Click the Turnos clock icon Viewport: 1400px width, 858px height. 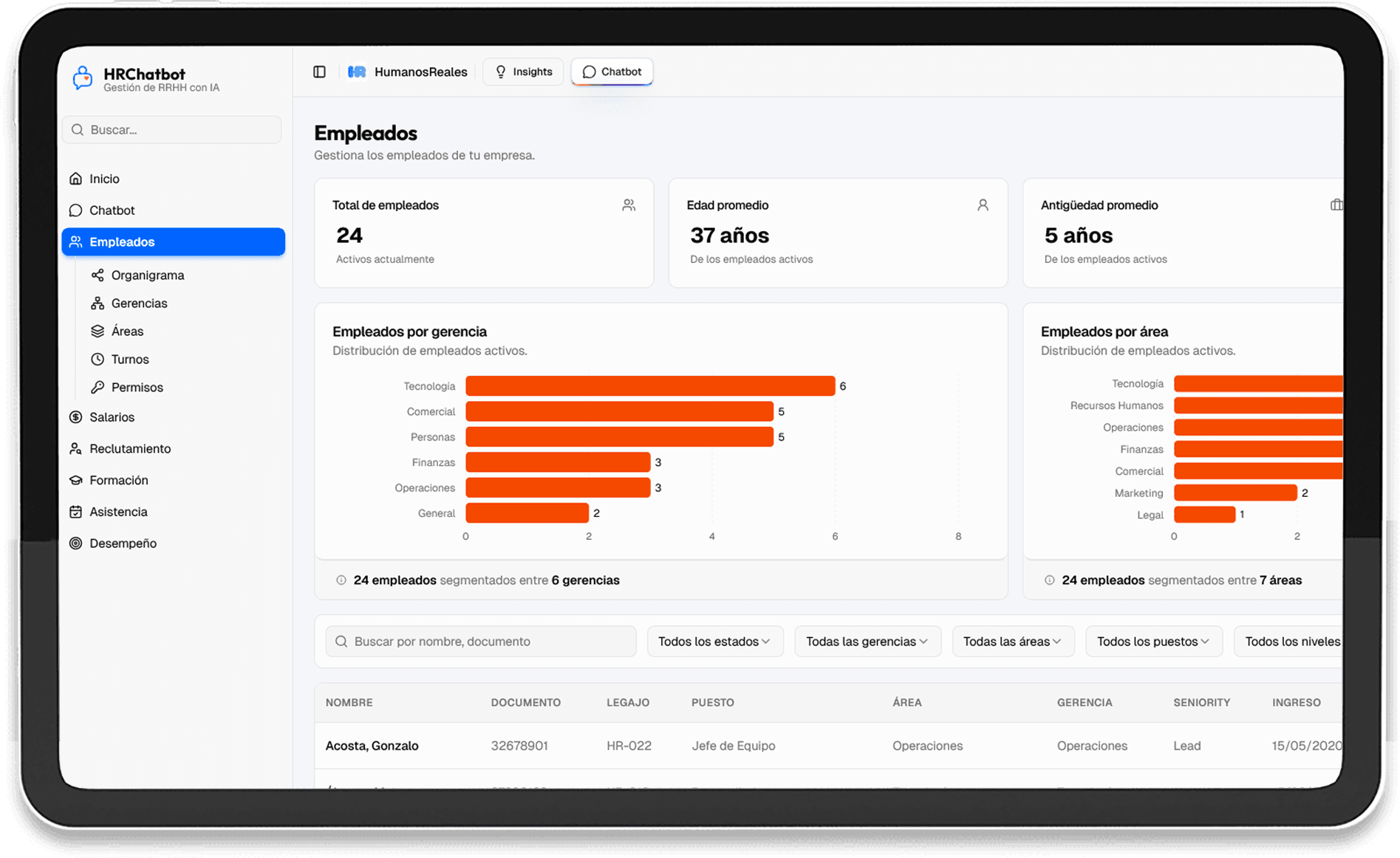pos(98,360)
